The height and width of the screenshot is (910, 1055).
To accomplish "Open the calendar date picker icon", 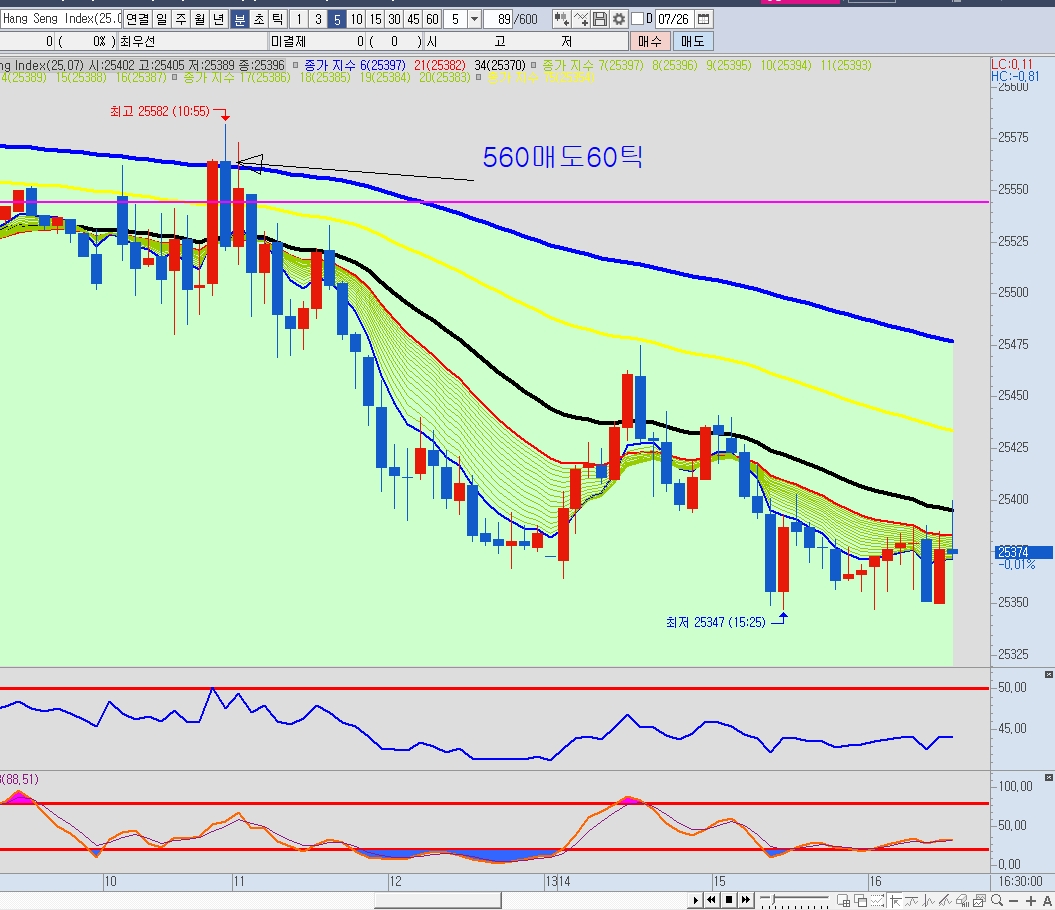I will (704, 19).
